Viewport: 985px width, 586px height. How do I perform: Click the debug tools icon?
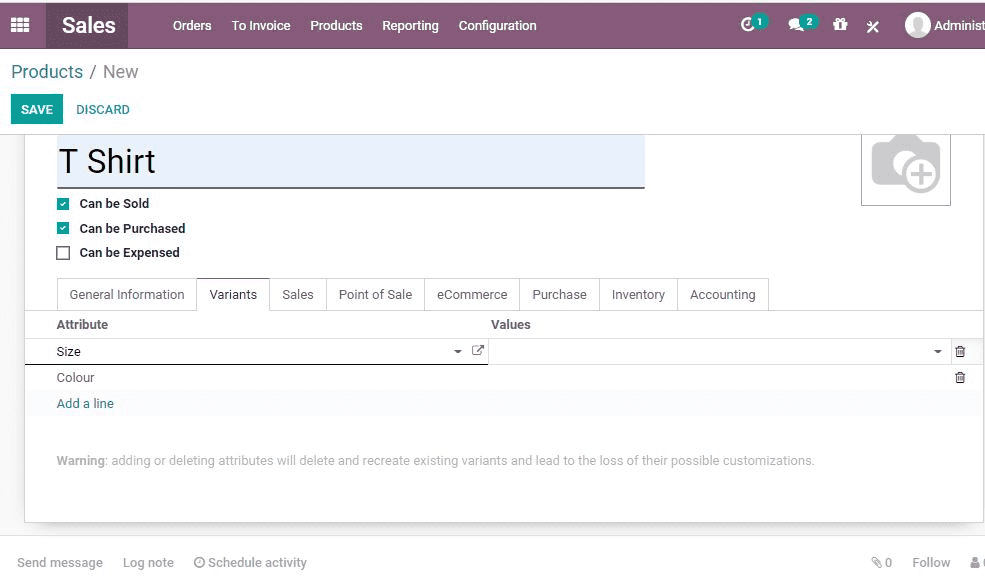coord(873,26)
